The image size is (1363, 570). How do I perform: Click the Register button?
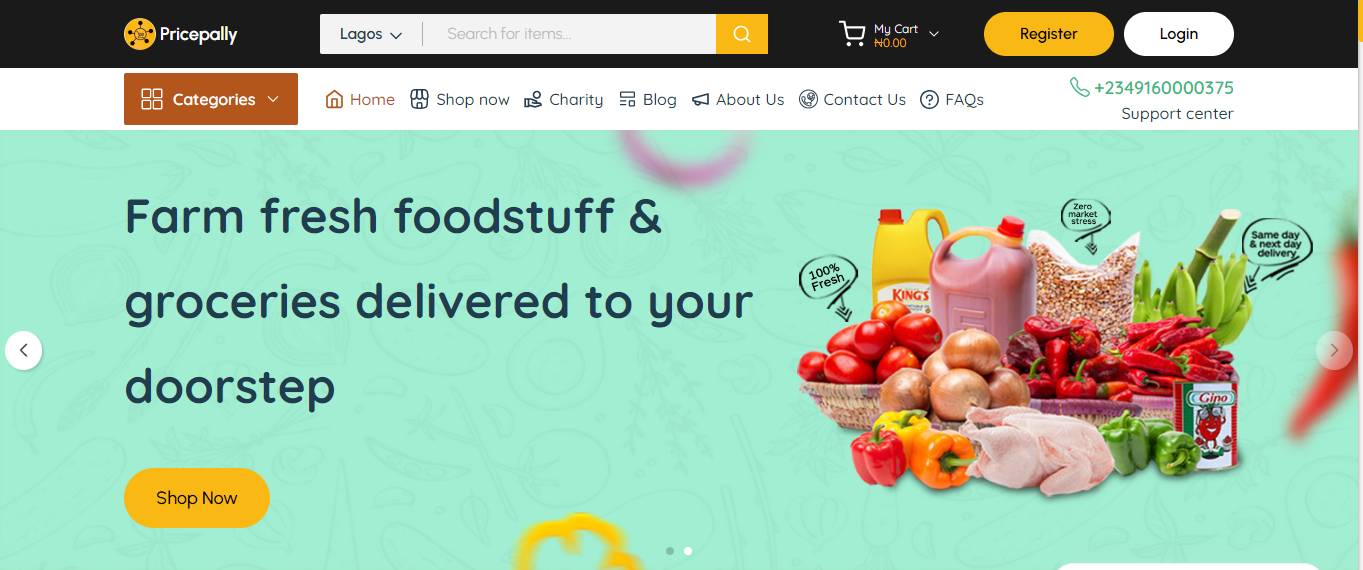1049,34
